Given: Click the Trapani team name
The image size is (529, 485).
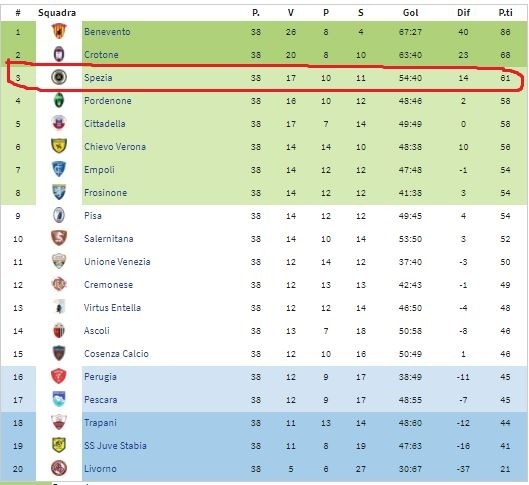Looking at the screenshot, I should 100,423.
